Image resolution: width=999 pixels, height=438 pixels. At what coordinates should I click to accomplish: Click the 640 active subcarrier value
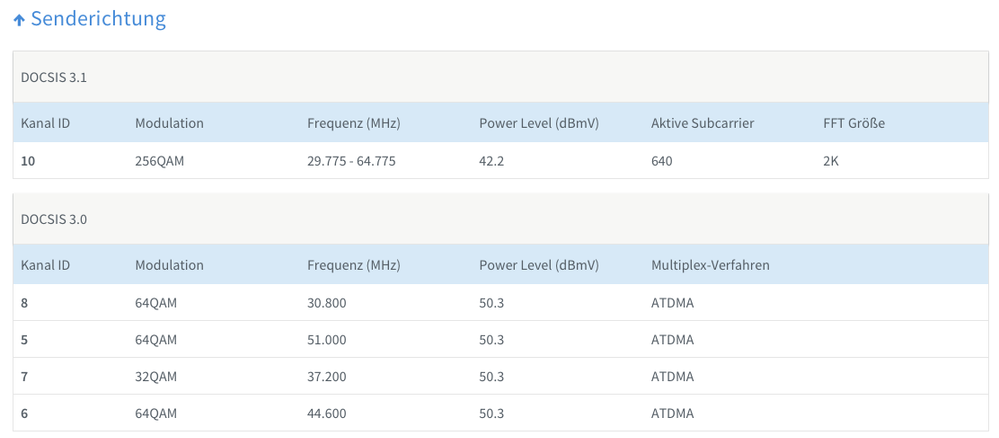pyautogui.click(x=661, y=161)
